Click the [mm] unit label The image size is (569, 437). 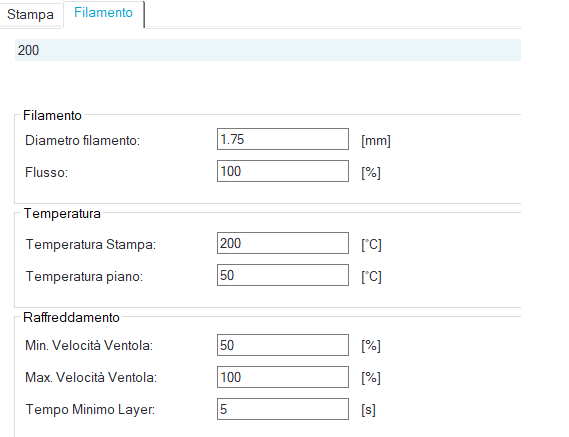coord(376,140)
